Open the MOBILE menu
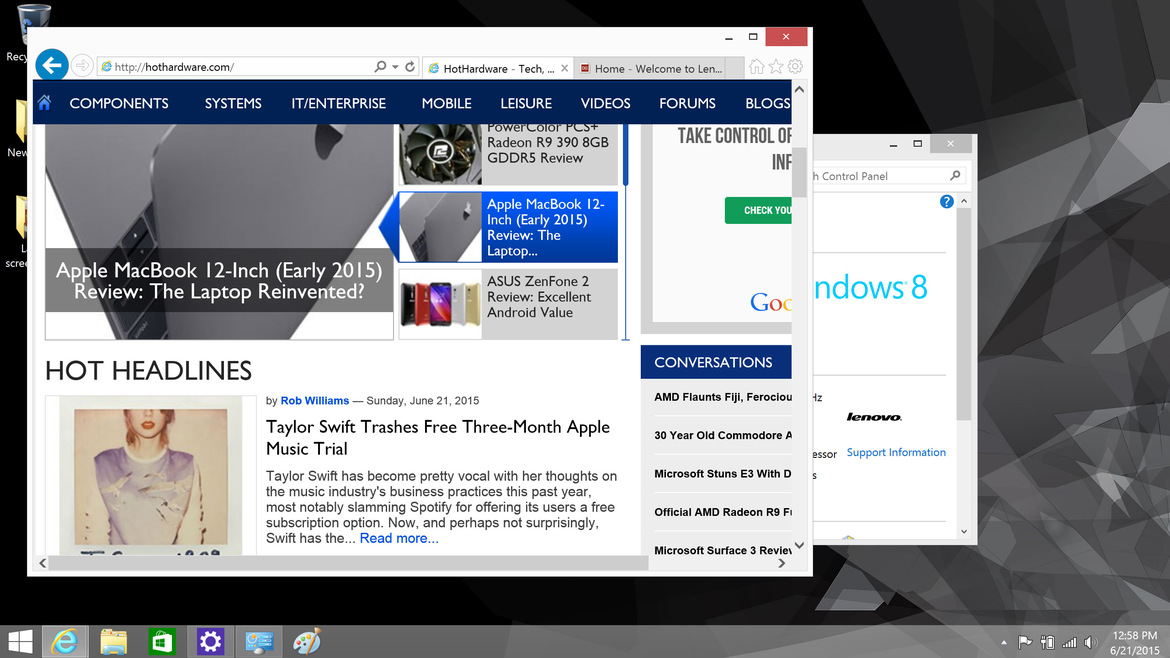 (x=446, y=103)
